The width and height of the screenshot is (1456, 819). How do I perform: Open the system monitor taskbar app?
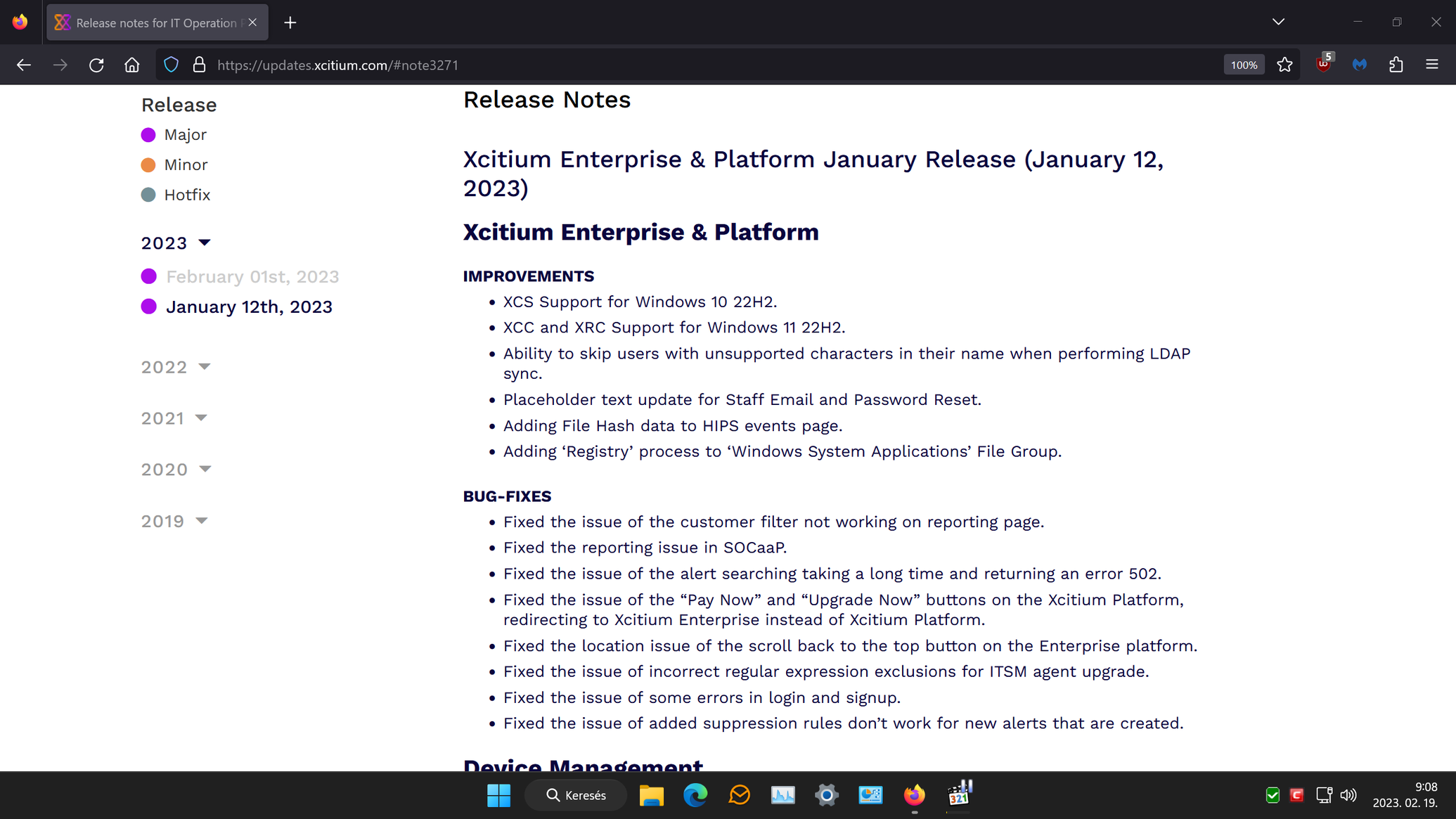point(782,795)
